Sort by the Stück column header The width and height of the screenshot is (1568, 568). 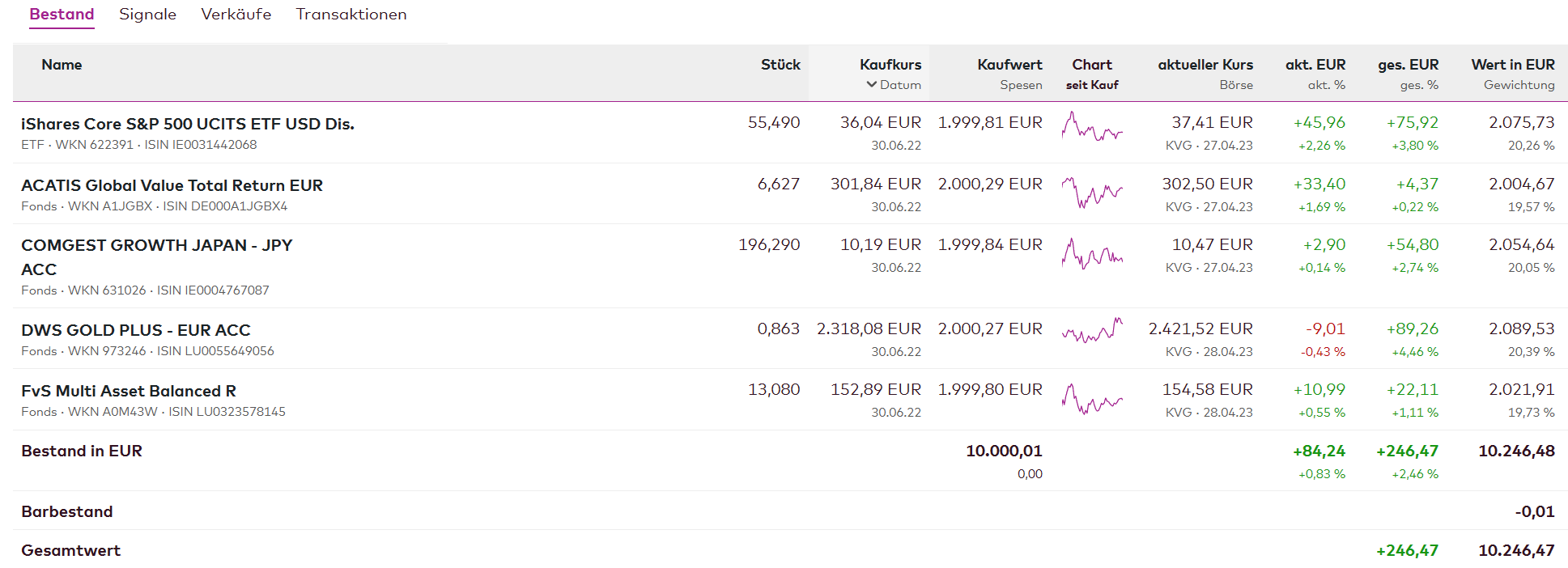(780, 65)
